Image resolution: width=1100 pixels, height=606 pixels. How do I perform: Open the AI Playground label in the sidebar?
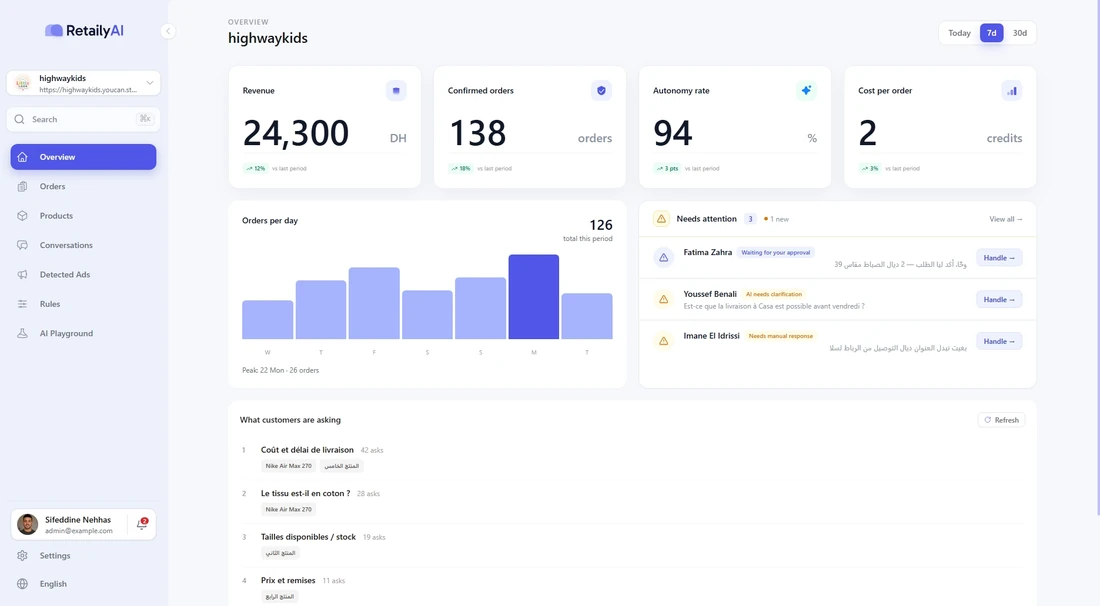point(66,334)
